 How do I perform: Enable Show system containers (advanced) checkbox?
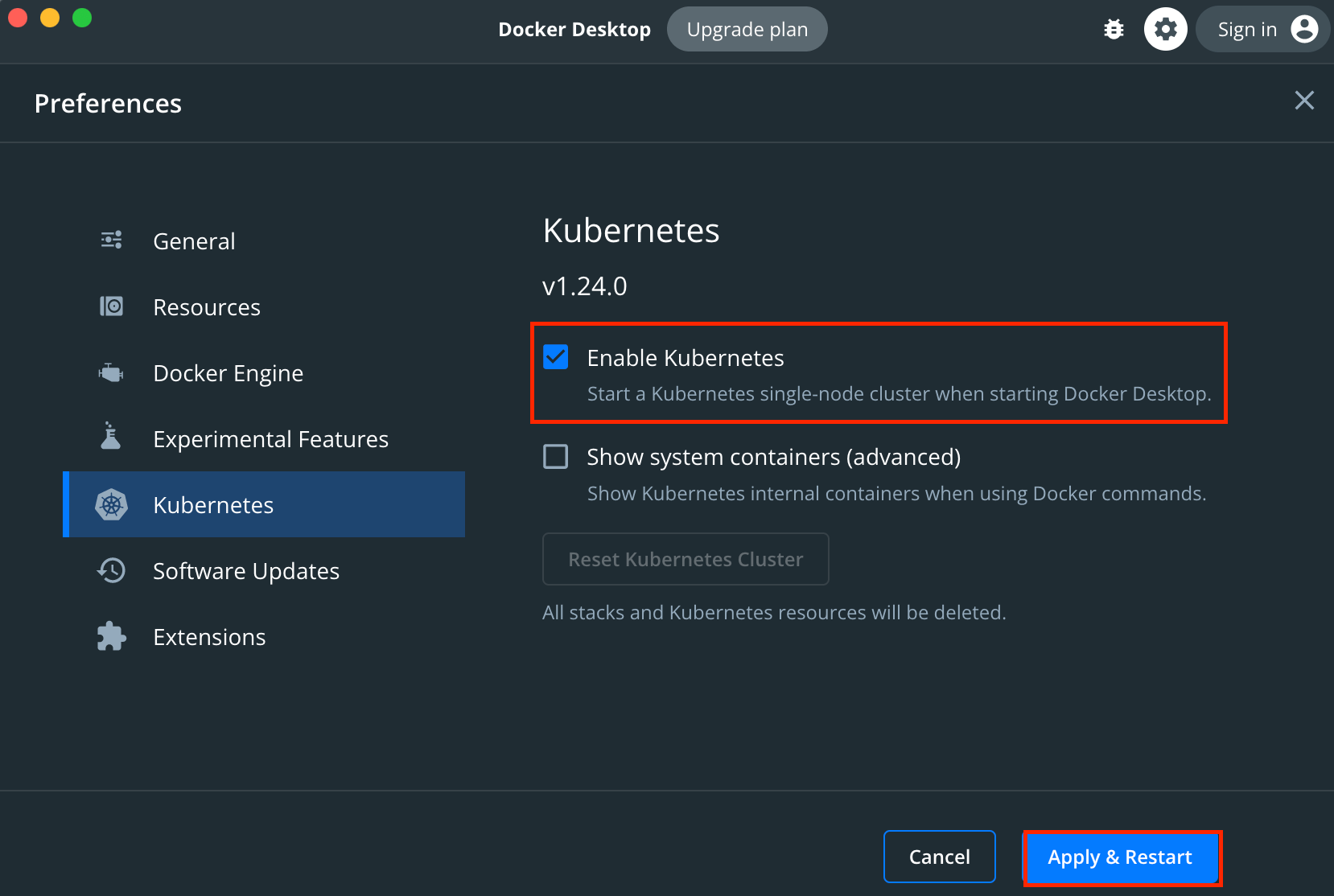pos(555,456)
